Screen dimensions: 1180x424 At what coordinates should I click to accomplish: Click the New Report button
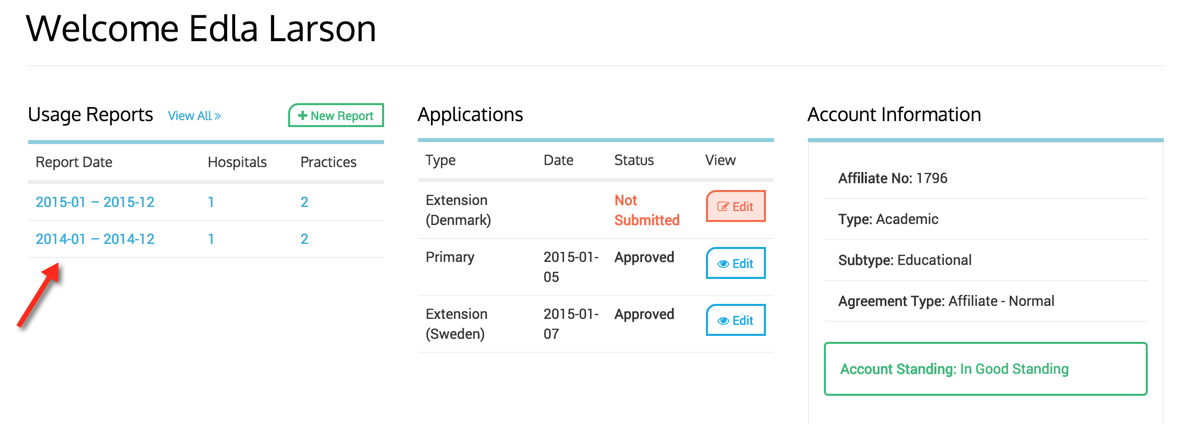click(336, 115)
